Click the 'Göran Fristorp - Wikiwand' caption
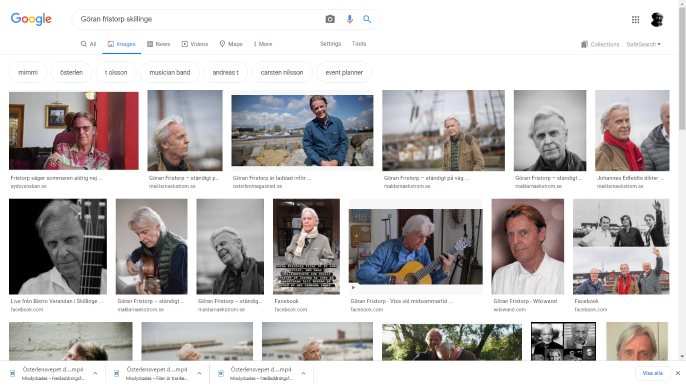Viewport: 686px width, 386px height. [525, 301]
